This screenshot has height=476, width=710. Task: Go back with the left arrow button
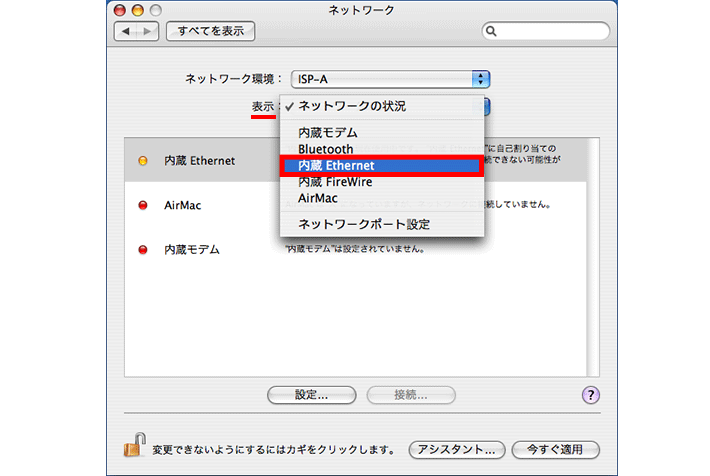coord(127,32)
